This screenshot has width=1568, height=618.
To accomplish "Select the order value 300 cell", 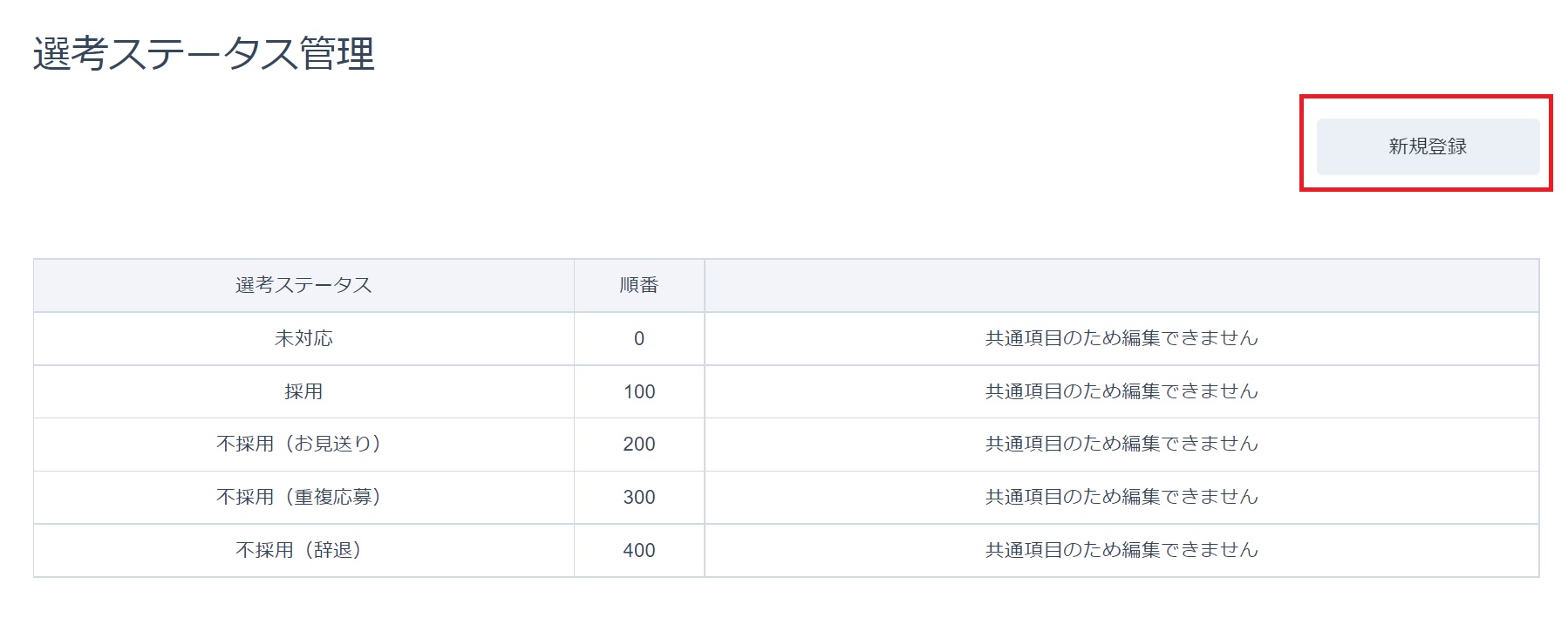I will tap(638, 497).
